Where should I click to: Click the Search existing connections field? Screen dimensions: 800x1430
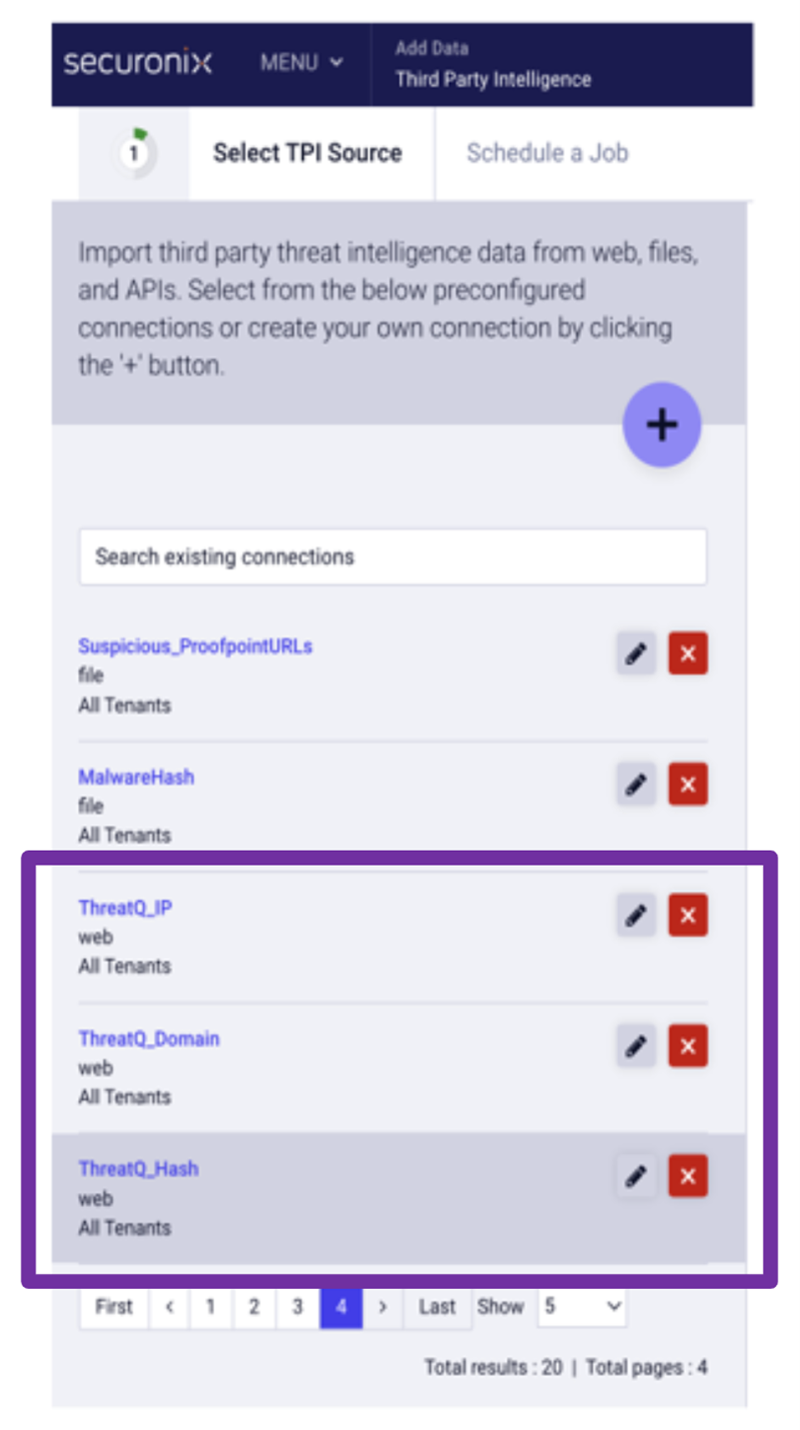[x=393, y=557]
